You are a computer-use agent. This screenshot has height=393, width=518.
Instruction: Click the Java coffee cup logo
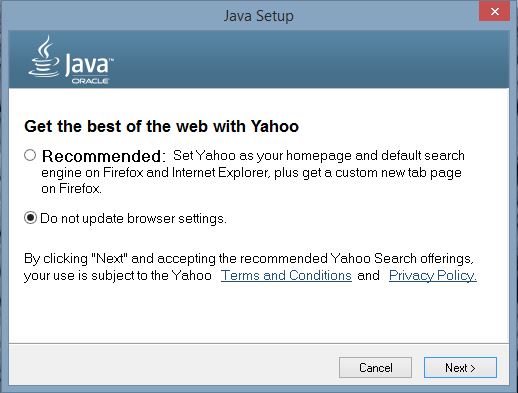(x=44, y=57)
